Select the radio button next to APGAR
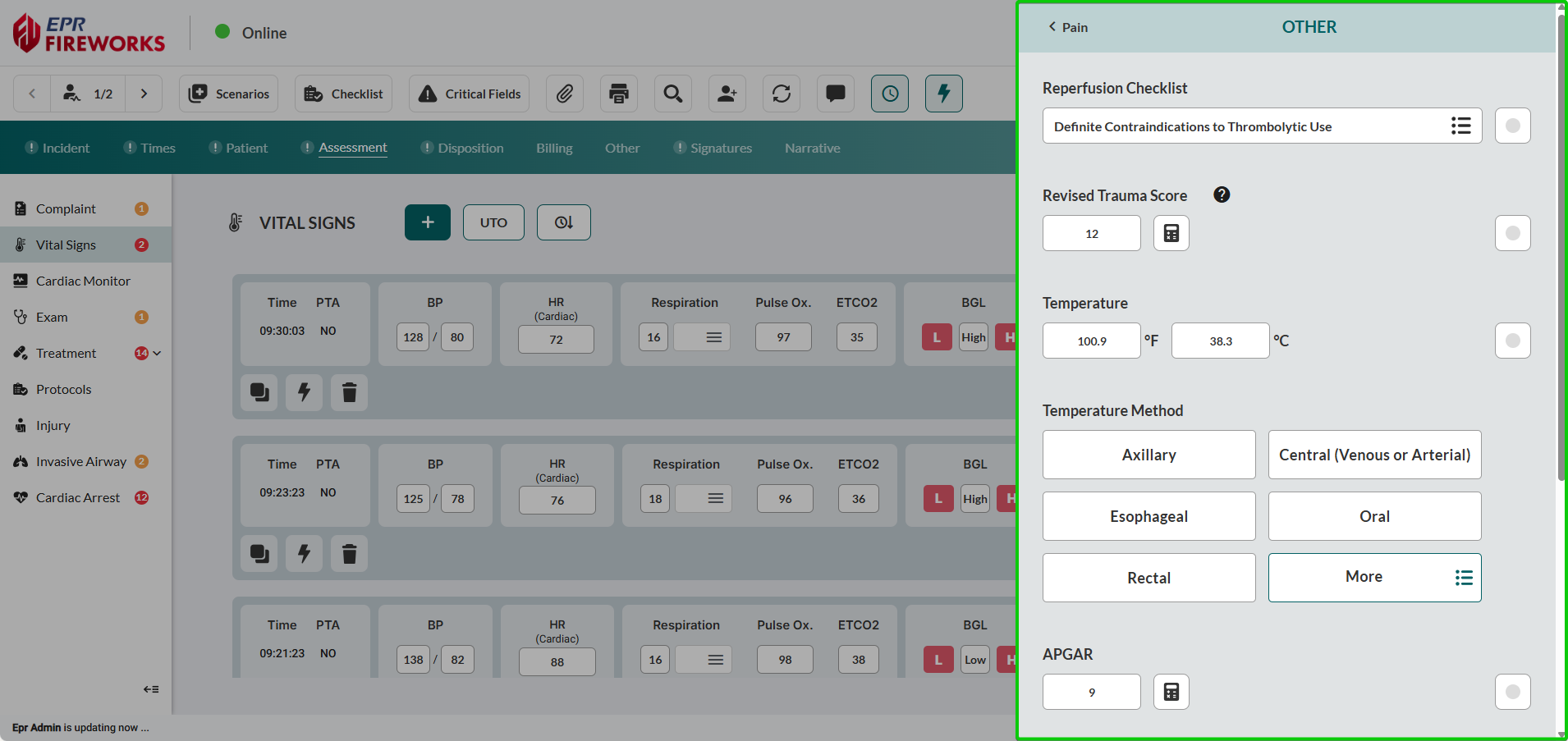 [x=1512, y=691]
